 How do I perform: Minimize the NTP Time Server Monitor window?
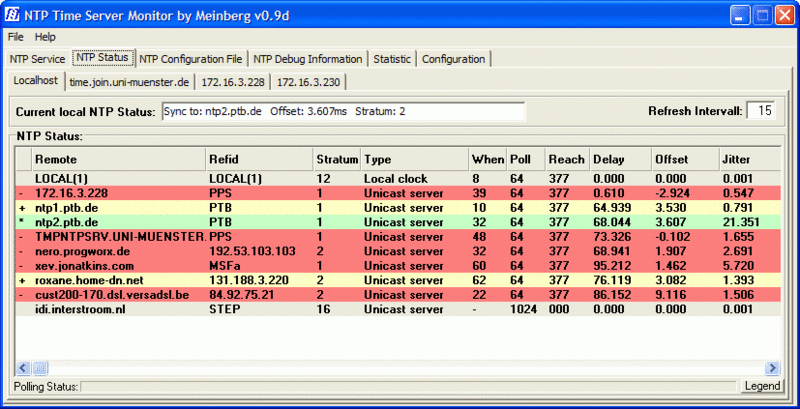coord(739,15)
